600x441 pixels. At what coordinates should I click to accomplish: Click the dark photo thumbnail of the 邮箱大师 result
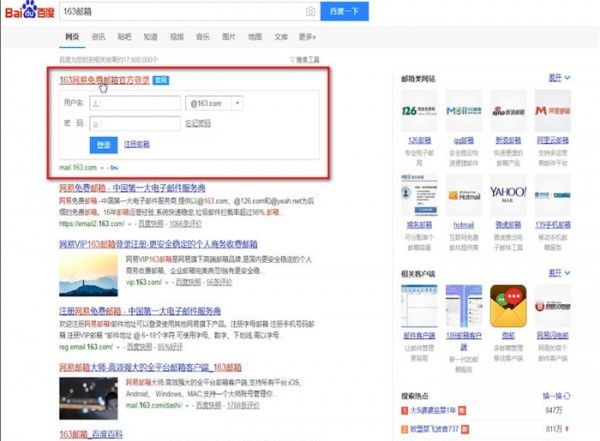(88, 399)
